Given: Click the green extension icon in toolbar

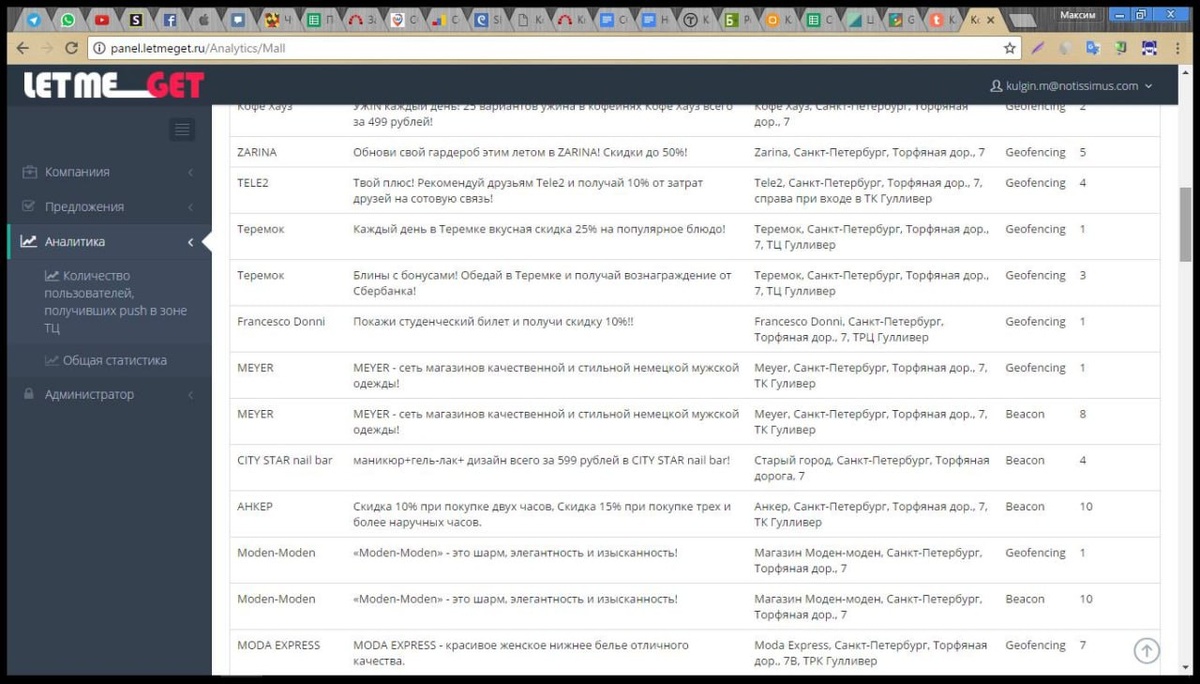Looking at the screenshot, I should [x=1122, y=48].
